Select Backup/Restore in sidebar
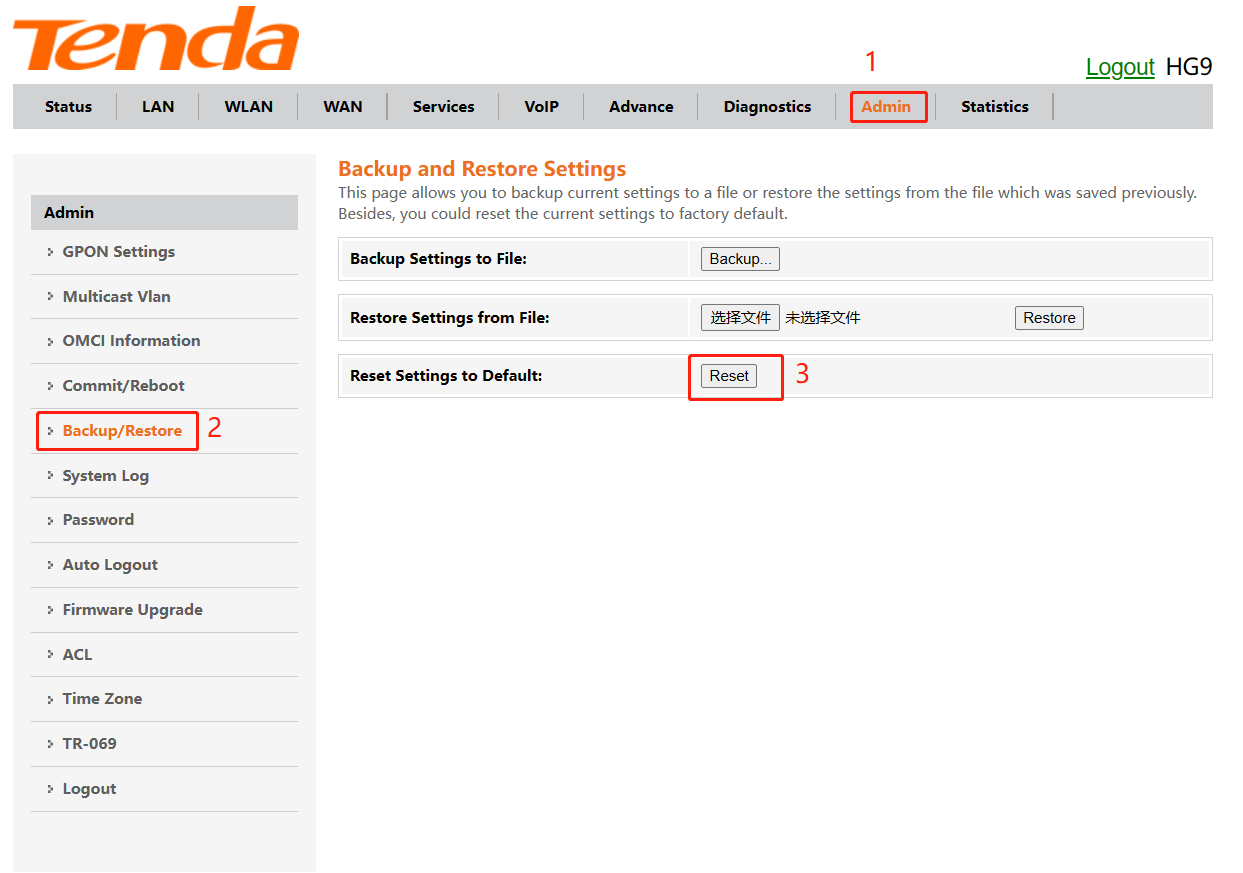 (122, 431)
